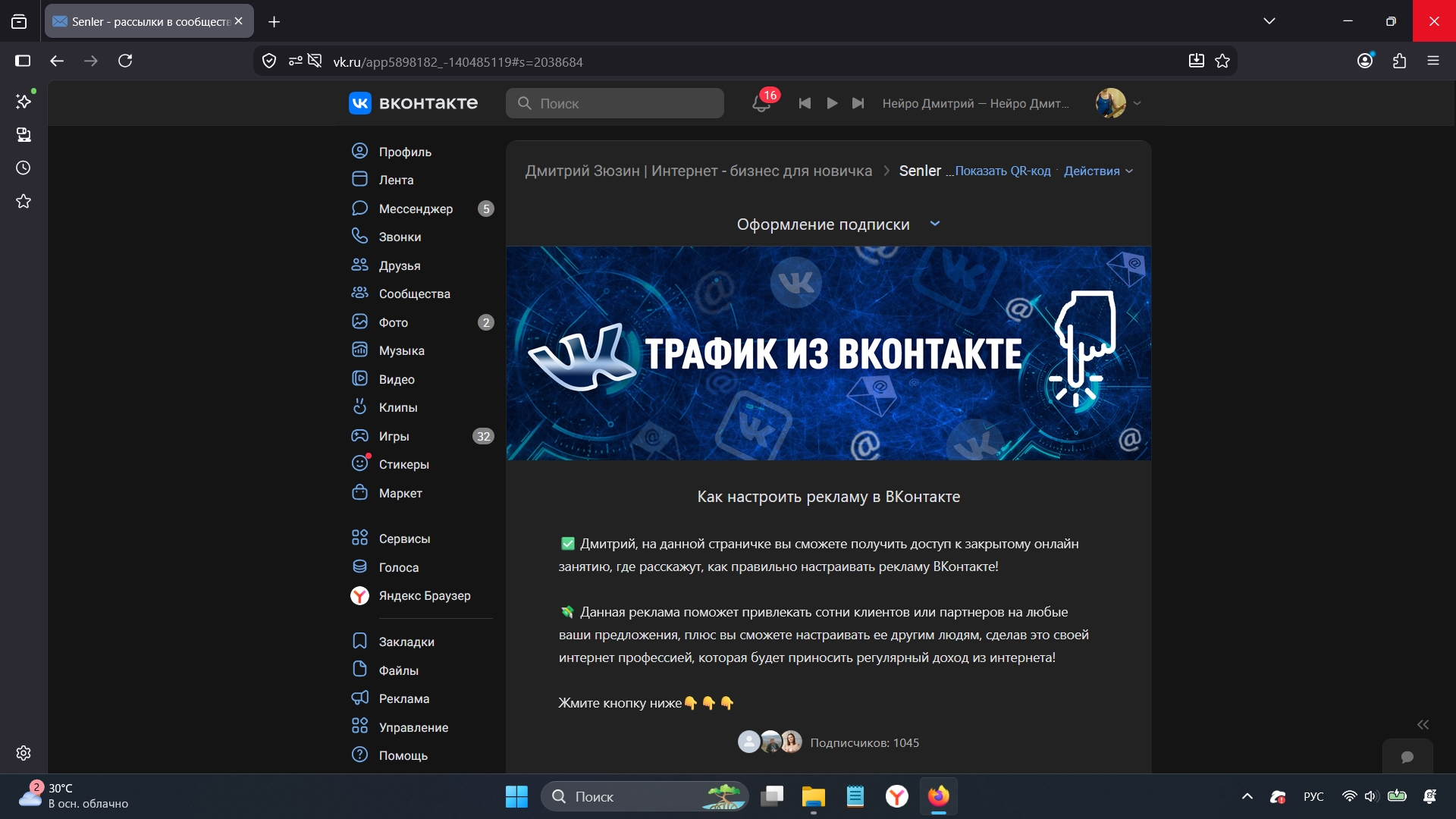Open browser account icon
1456x819 pixels.
[x=1365, y=61]
